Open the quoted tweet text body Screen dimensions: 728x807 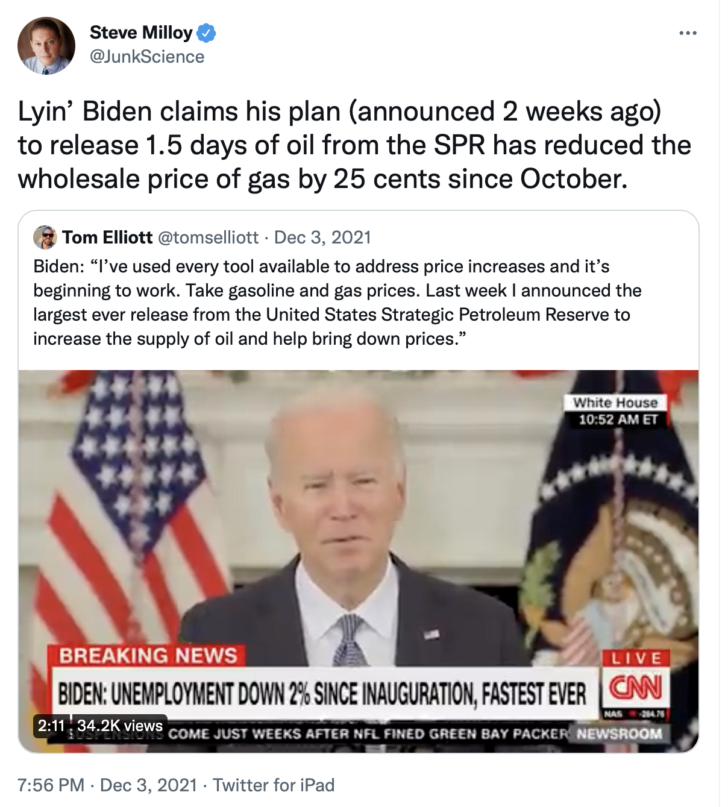tap(337, 303)
